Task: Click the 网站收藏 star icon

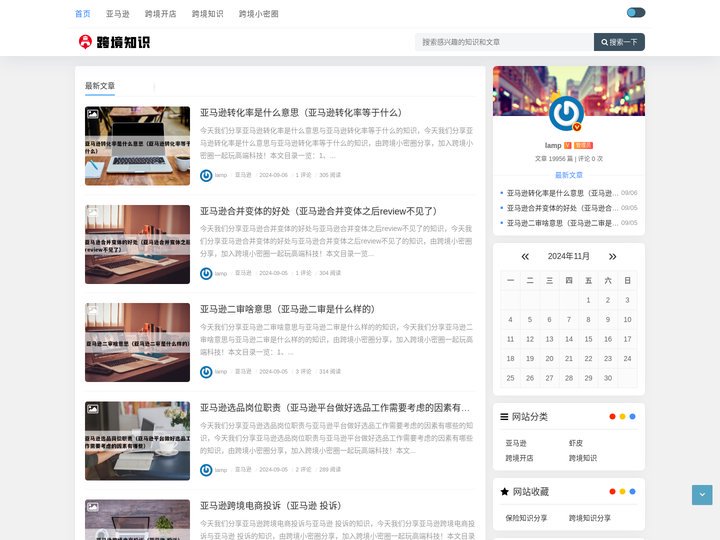Action: (x=505, y=492)
